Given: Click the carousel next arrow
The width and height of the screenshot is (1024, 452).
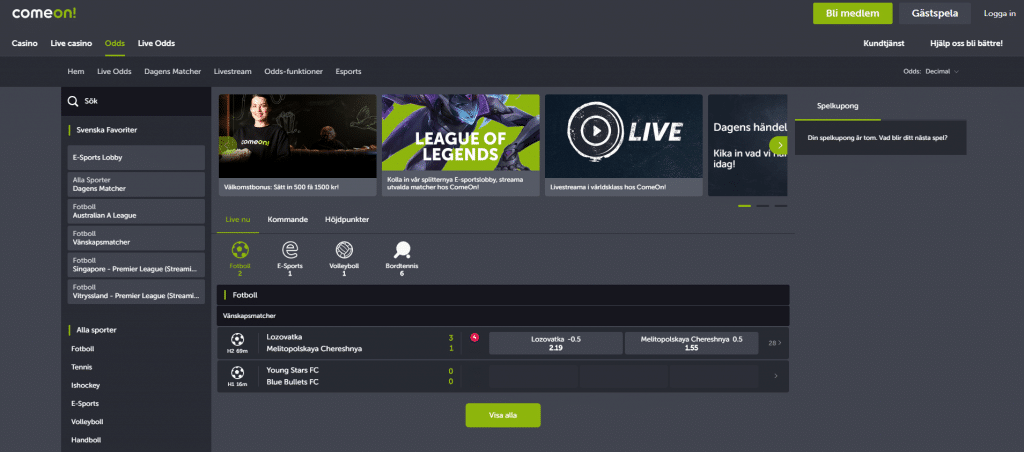Looking at the screenshot, I should pos(778,145).
